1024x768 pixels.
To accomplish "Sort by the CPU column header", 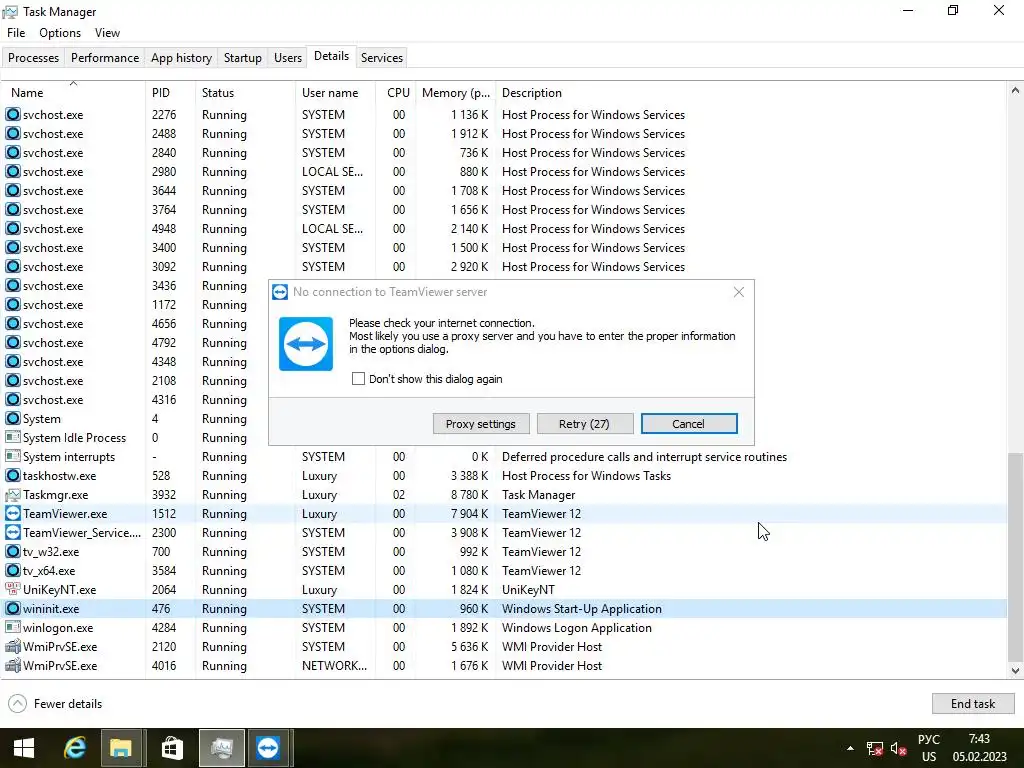I will [x=398, y=93].
